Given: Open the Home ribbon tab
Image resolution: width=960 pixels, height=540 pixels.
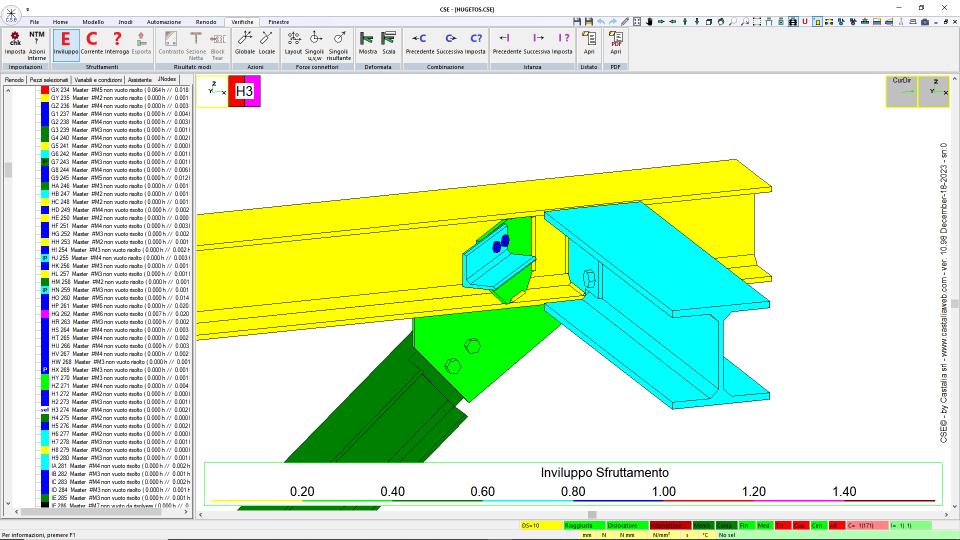Looking at the screenshot, I should 60,21.
